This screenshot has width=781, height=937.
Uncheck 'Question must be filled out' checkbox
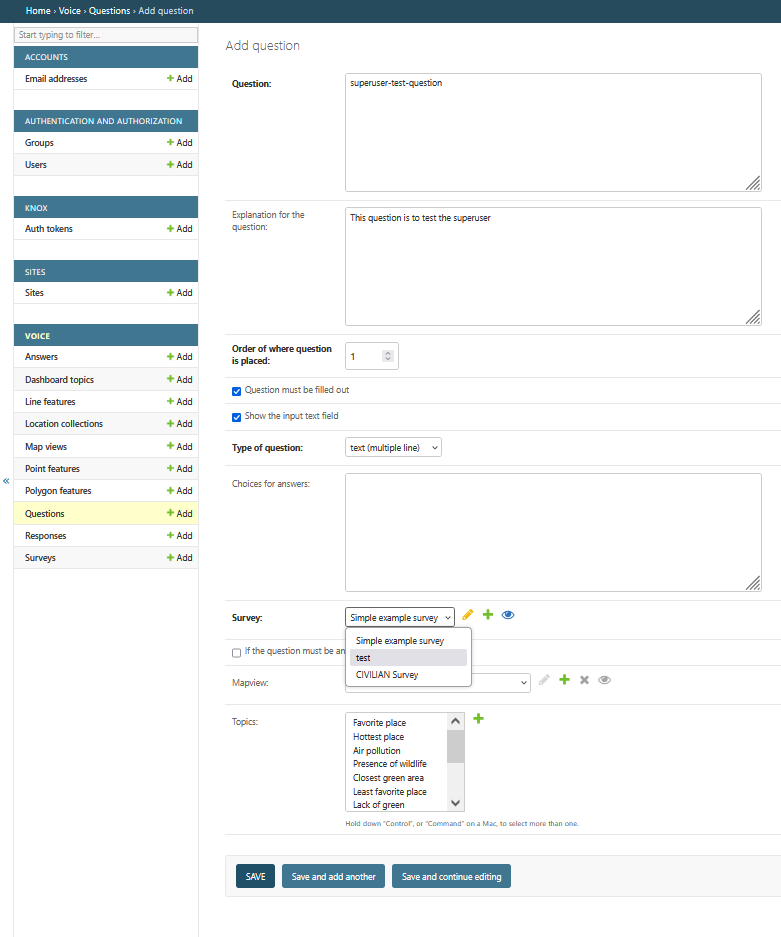point(237,391)
